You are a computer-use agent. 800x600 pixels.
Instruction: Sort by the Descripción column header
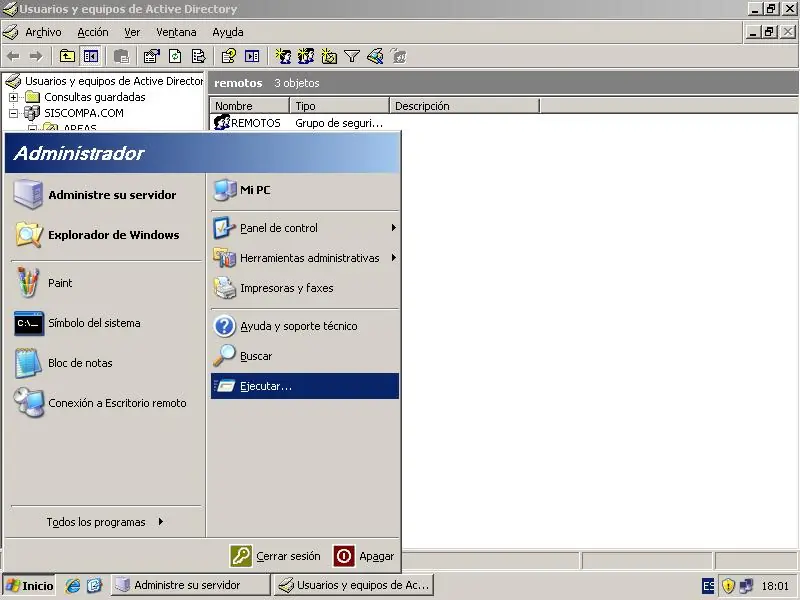(x=464, y=106)
